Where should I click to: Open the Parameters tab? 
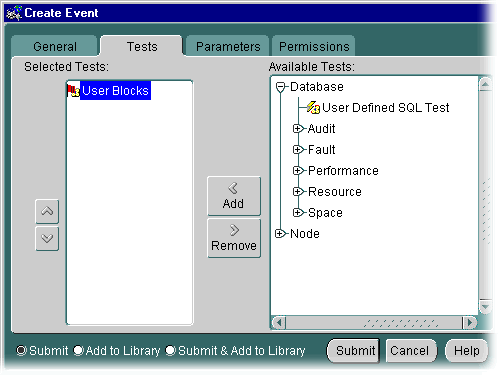[x=228, y=46]
